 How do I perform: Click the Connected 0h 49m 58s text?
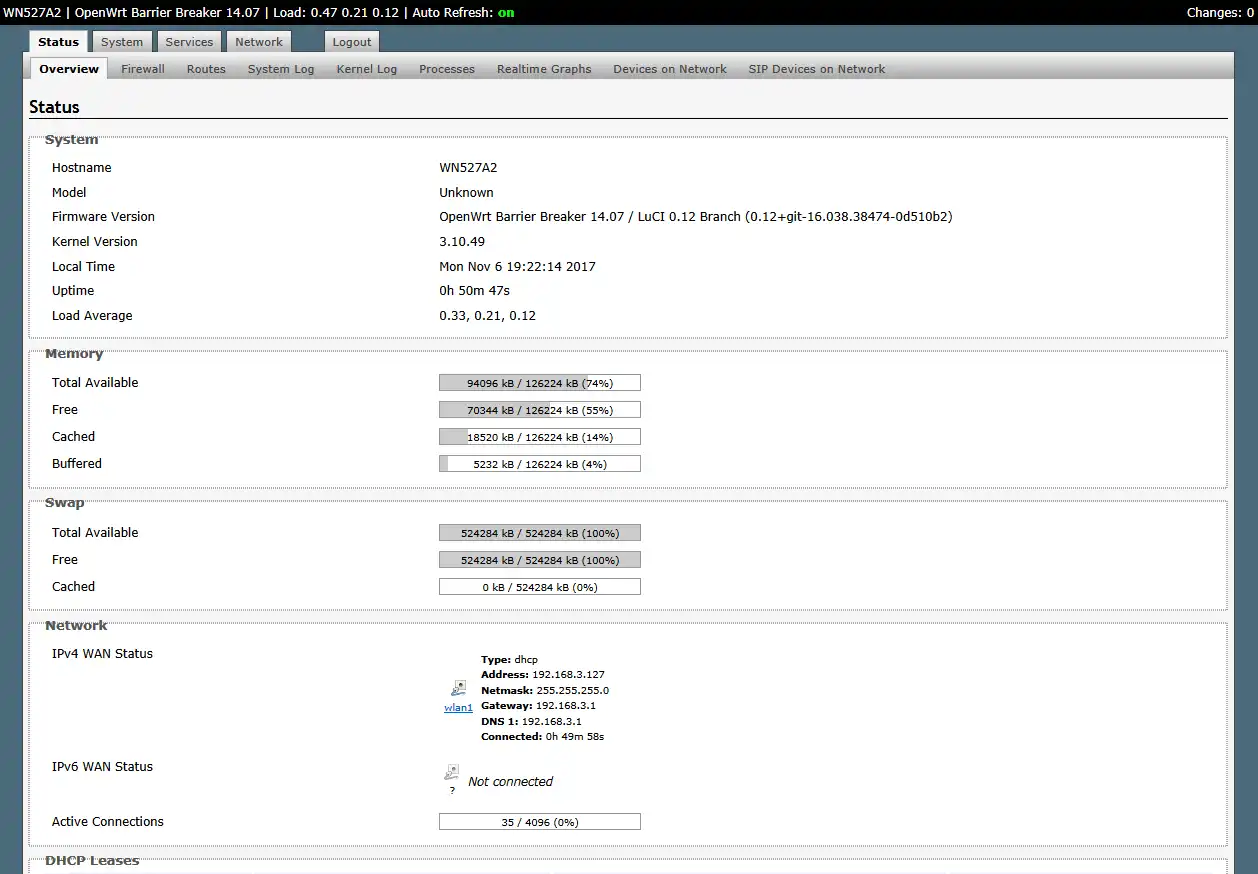542,737
